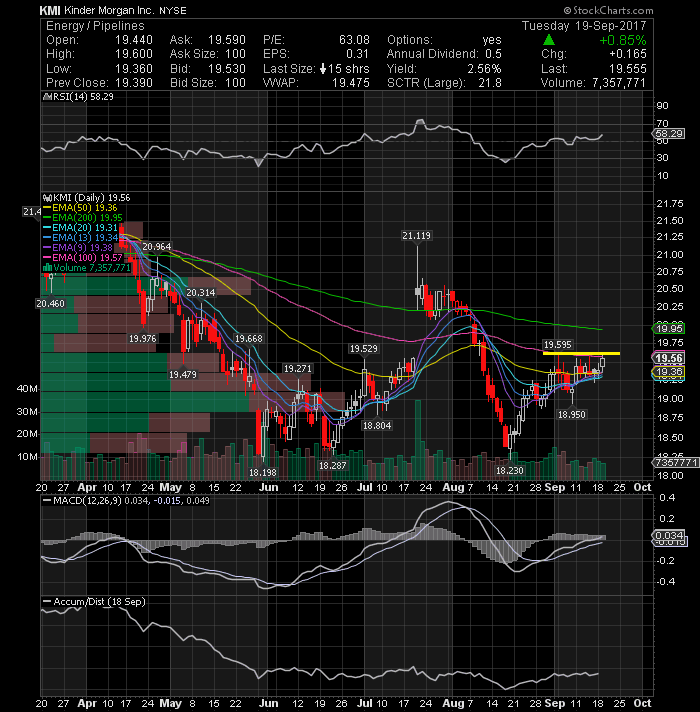Viewport: 700px width, 712px height.
Task: Click the +0.85% percent change value
Action: click(x=623, y=40)
